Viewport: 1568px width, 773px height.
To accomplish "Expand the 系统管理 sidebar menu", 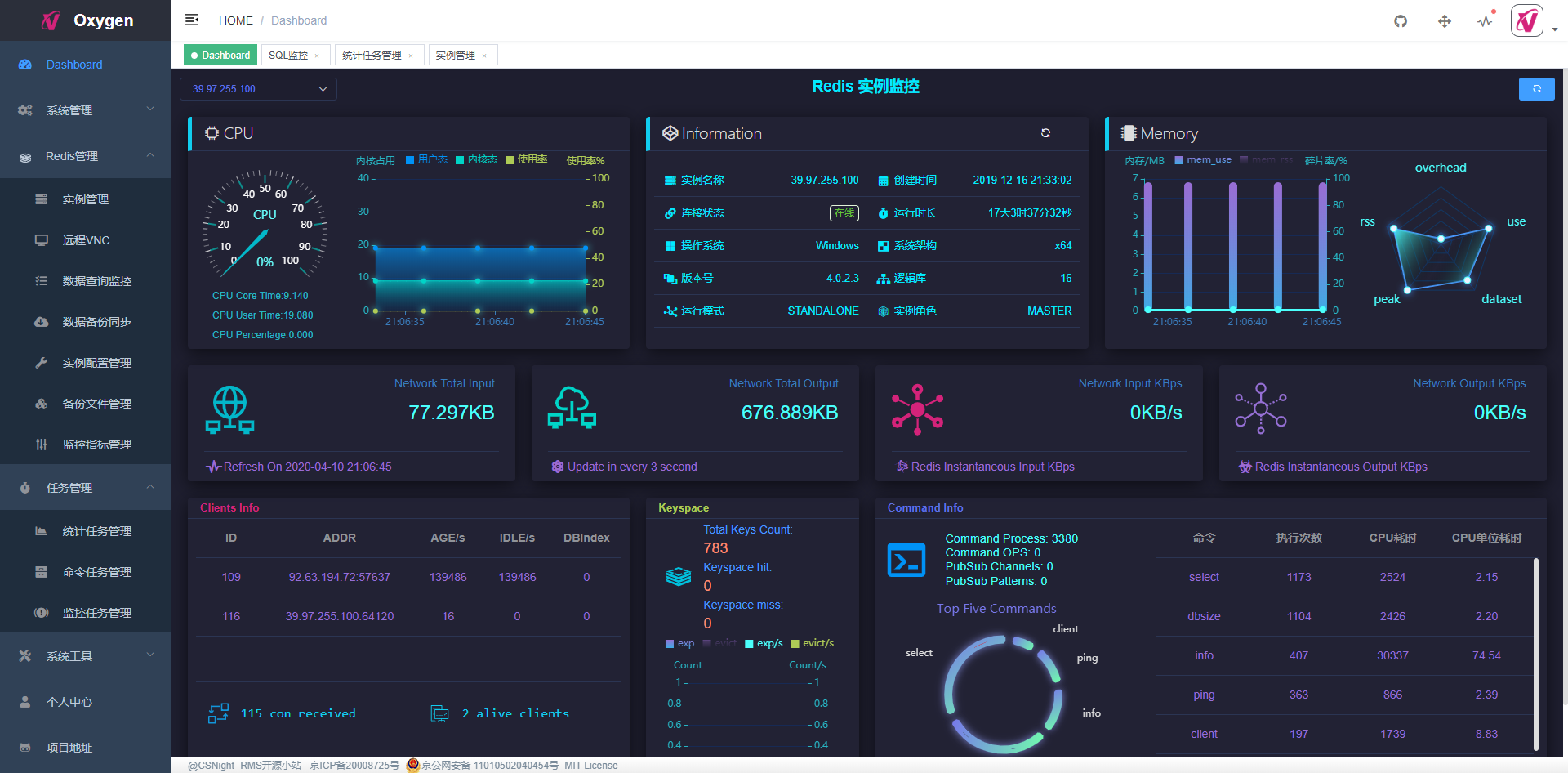I will (86, 110).
